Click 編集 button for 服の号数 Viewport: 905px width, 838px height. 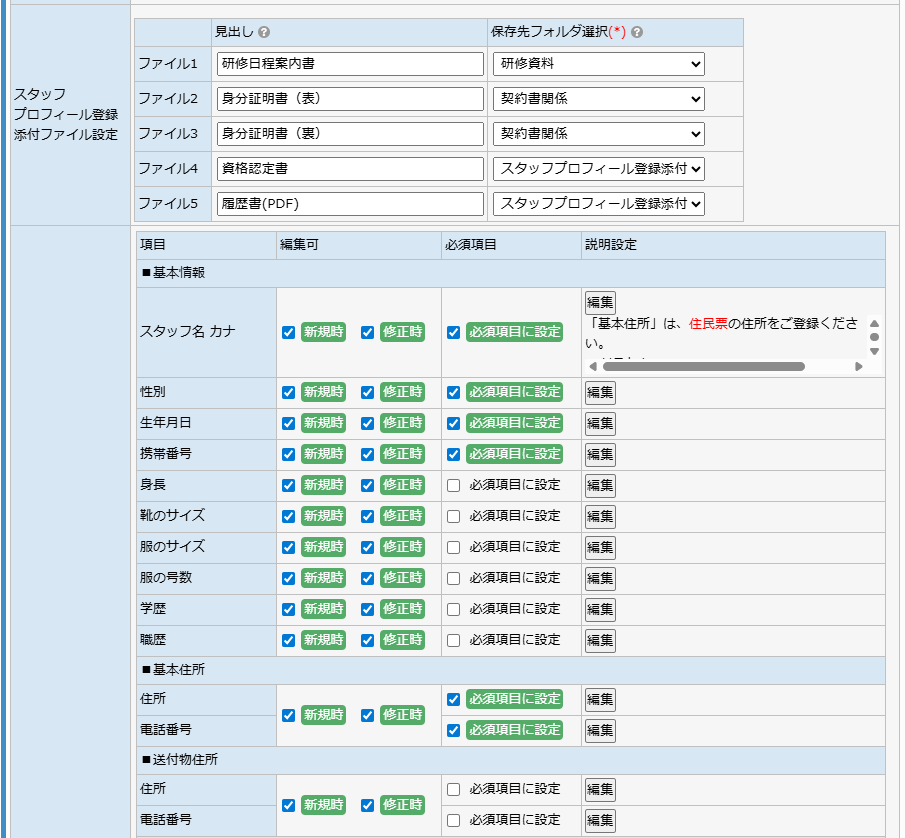pyautogui.click(x=600, y=578)
